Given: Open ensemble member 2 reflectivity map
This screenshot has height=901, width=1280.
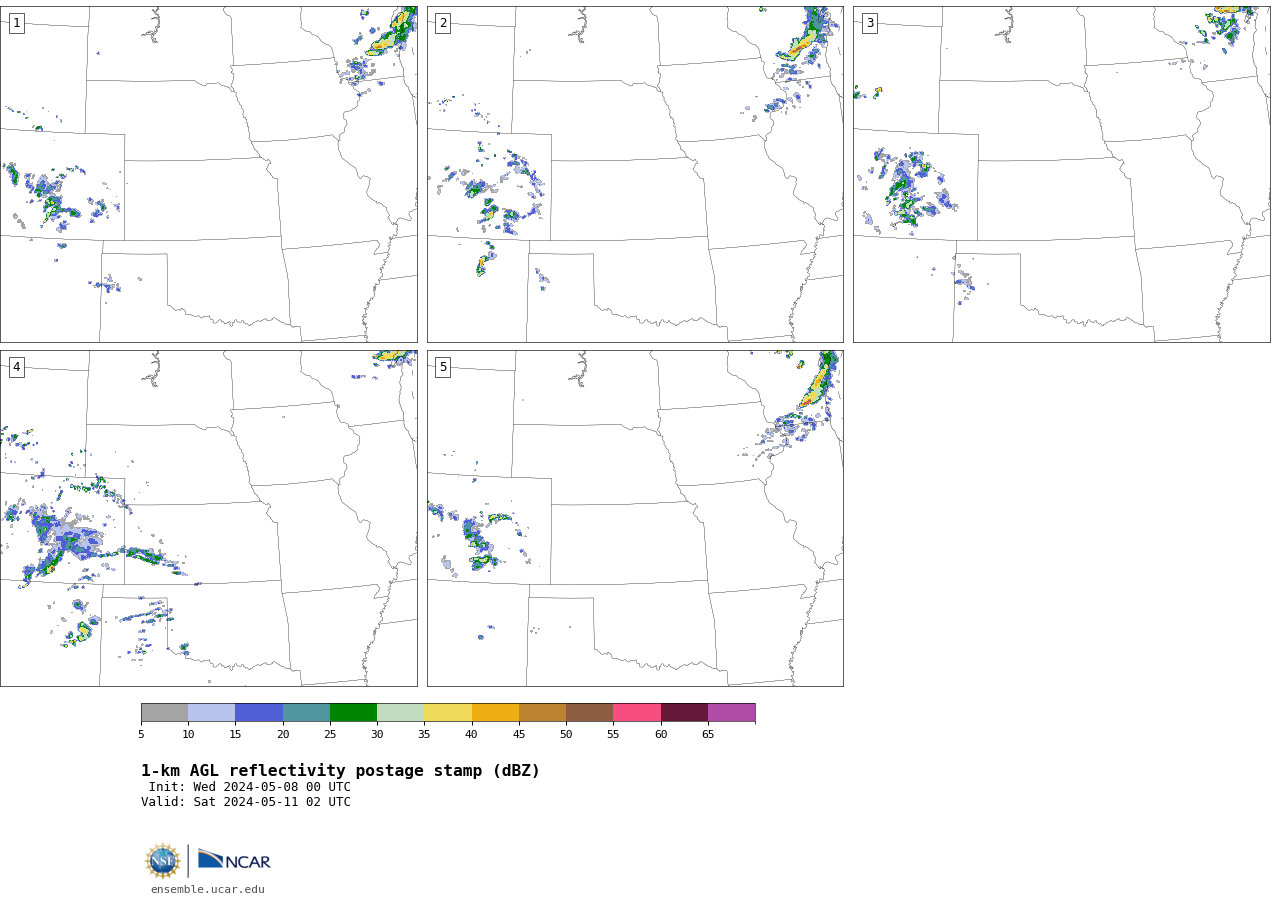Looking at the screenshot, I should (x=635, y=174).
